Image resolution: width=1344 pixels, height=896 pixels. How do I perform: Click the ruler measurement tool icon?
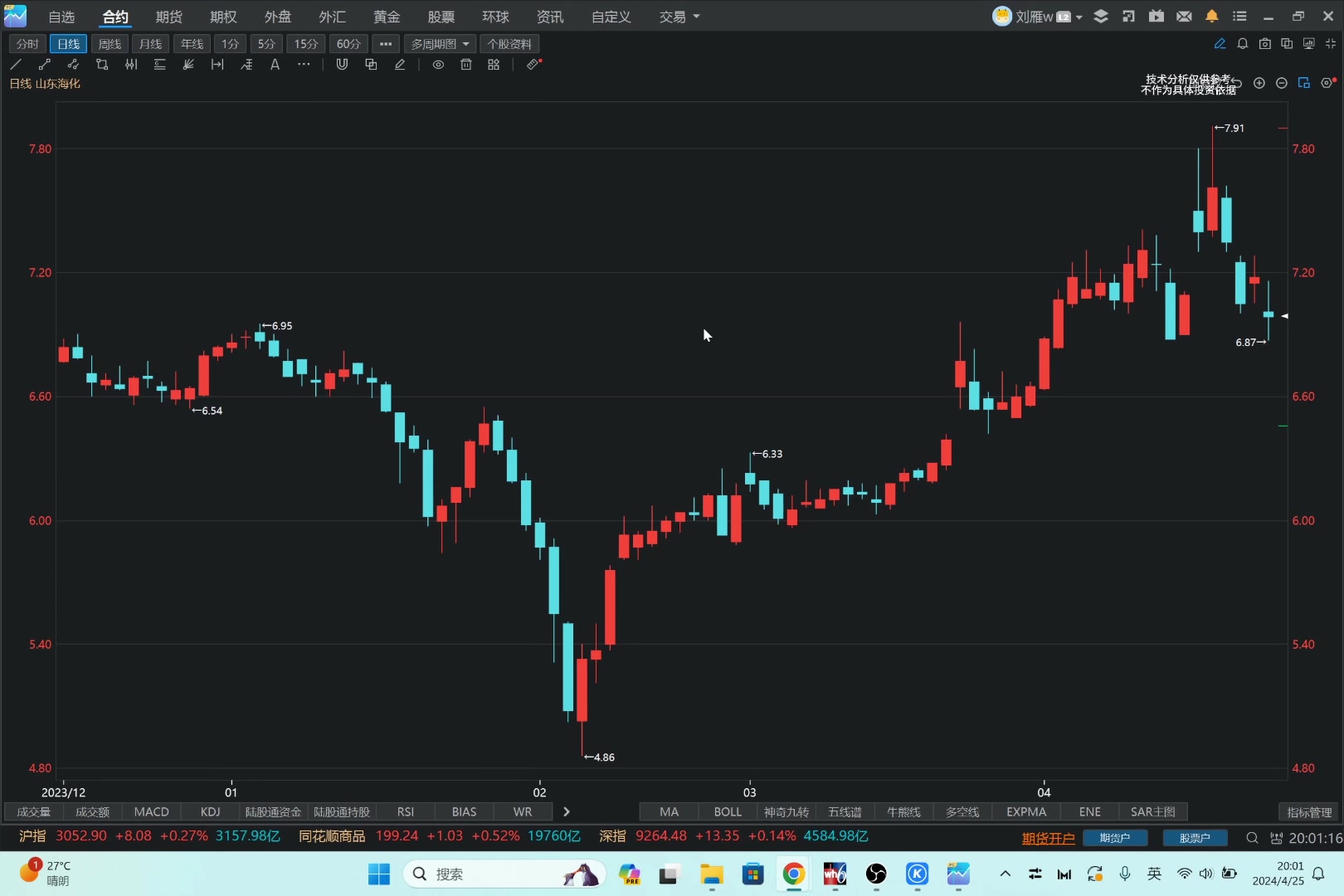click(533, 65)
